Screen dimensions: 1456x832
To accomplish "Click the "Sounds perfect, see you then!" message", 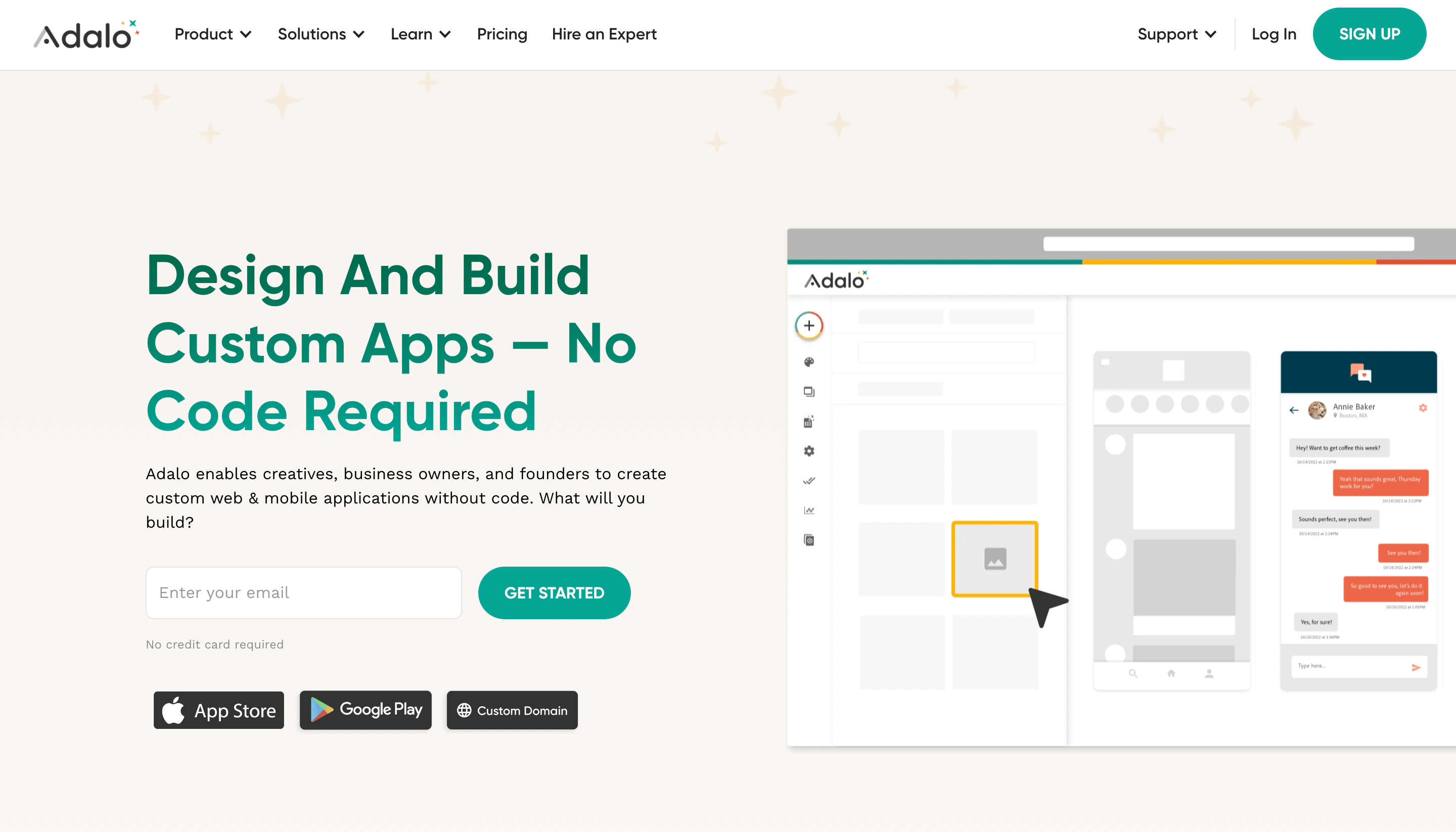I will (x=1335, y=520).
